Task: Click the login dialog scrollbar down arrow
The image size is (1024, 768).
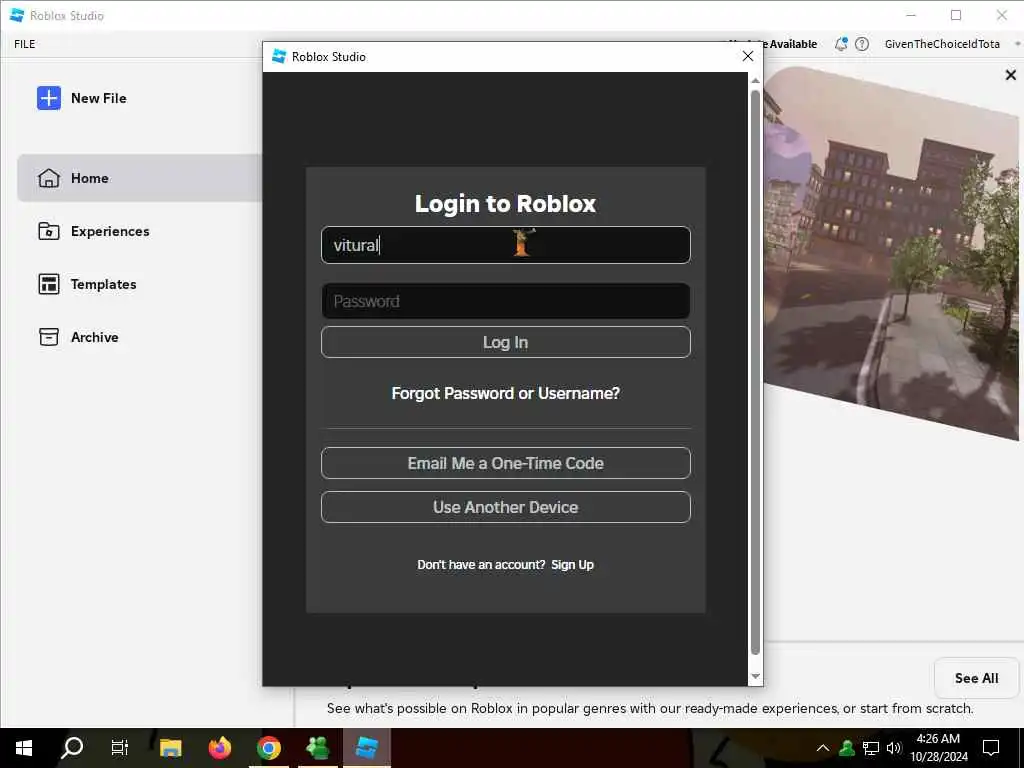Action: click(x=756, y=677)
